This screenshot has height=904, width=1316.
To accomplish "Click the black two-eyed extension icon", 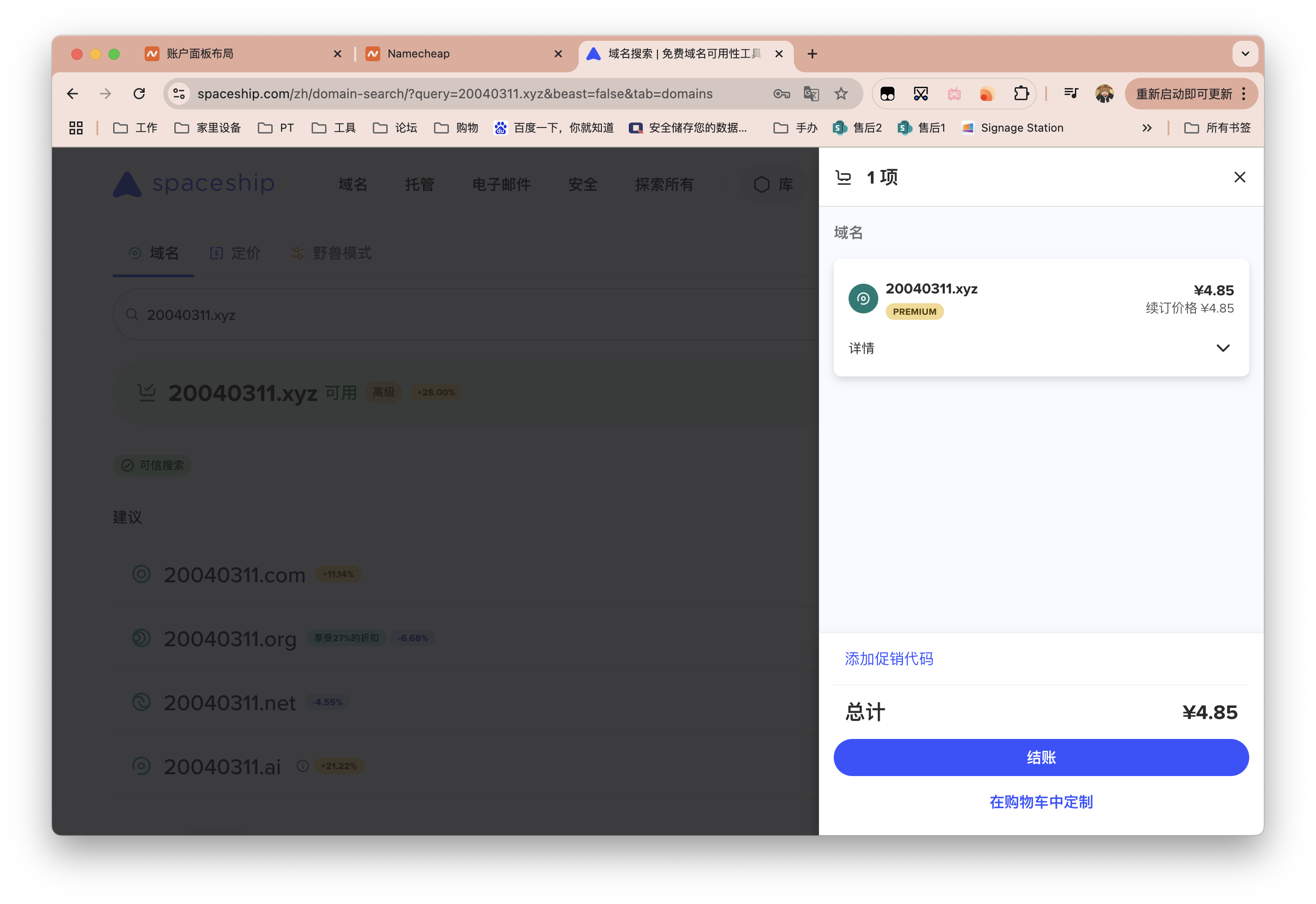I will (x=887, y=94).
